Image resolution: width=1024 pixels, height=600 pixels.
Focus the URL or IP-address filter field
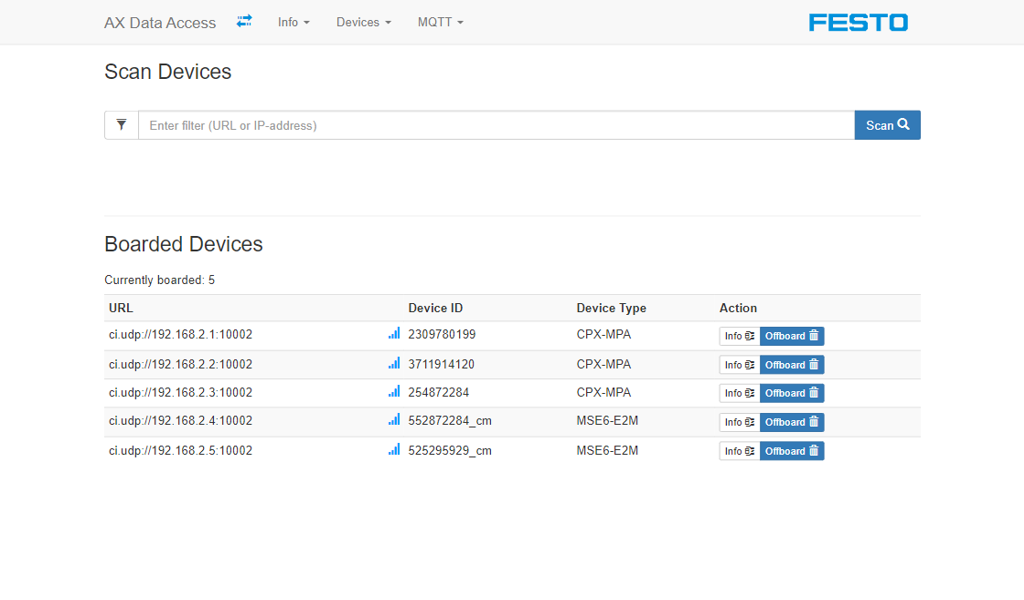click(496, 125)
